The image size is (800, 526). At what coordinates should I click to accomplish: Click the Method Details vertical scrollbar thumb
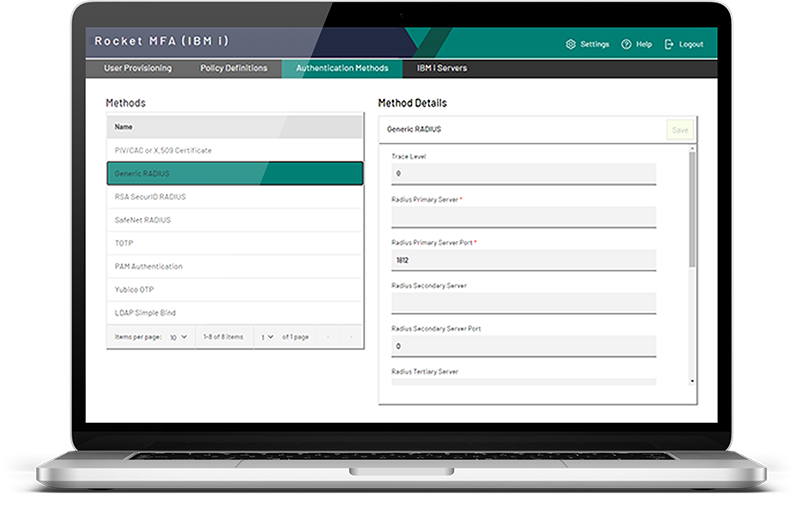[x=692, y=209]
